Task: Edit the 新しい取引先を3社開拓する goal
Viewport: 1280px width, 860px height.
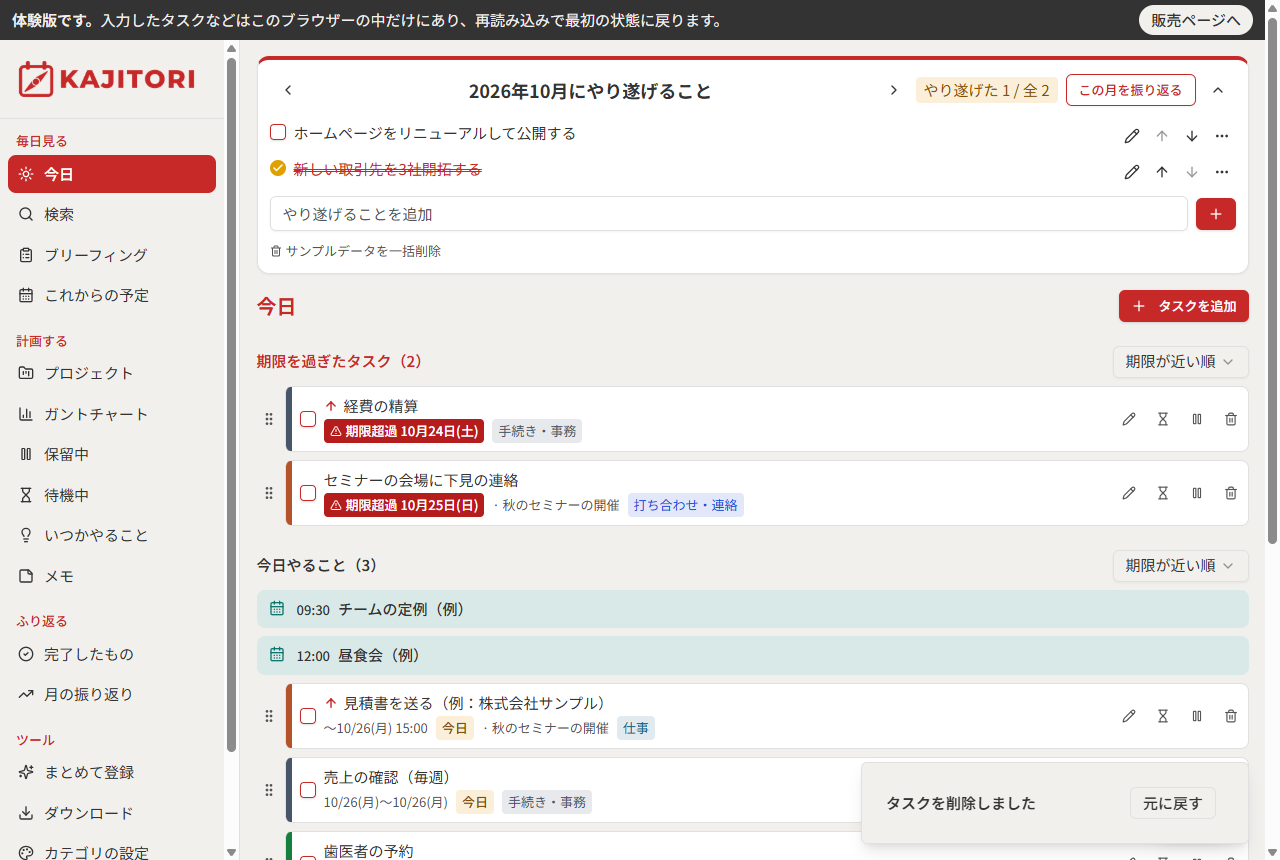Action: 1132,172
